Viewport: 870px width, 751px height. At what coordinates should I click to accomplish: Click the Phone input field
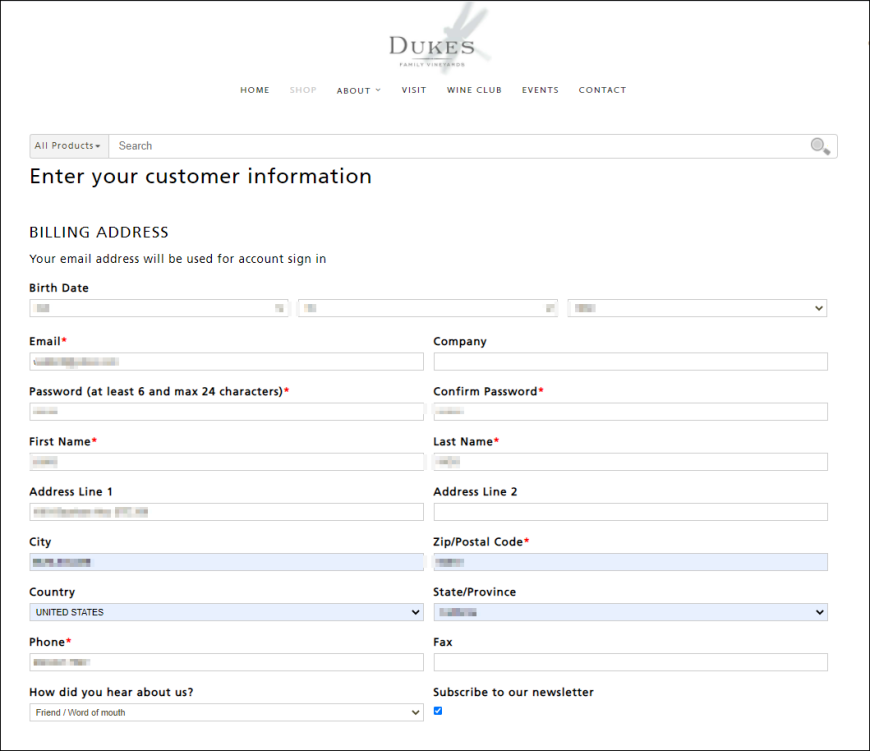click(226, 662)
